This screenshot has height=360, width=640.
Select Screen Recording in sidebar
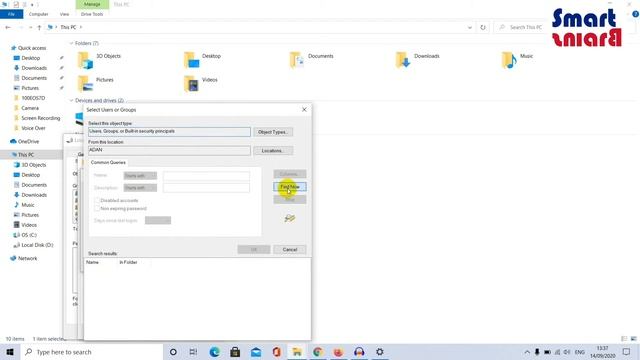click(x=40, y=118)
